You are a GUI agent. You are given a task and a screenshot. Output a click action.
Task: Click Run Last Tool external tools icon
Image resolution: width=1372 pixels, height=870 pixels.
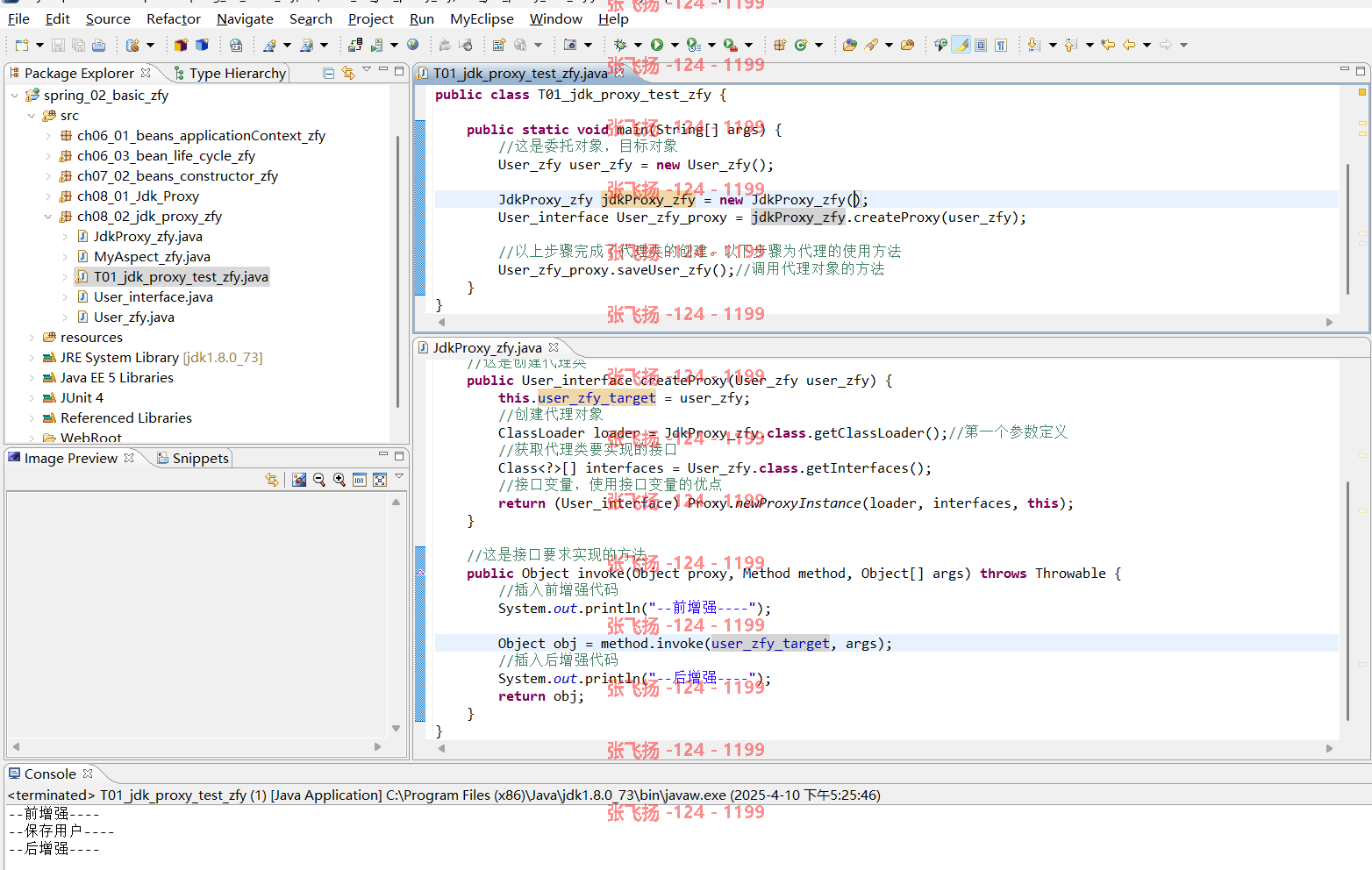(x=730, y=45)
